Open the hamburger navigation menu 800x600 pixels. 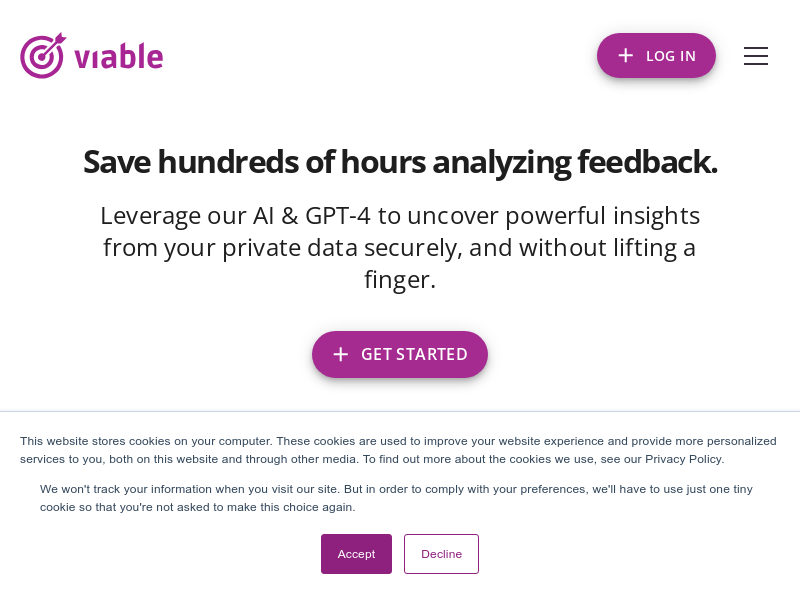756,56
